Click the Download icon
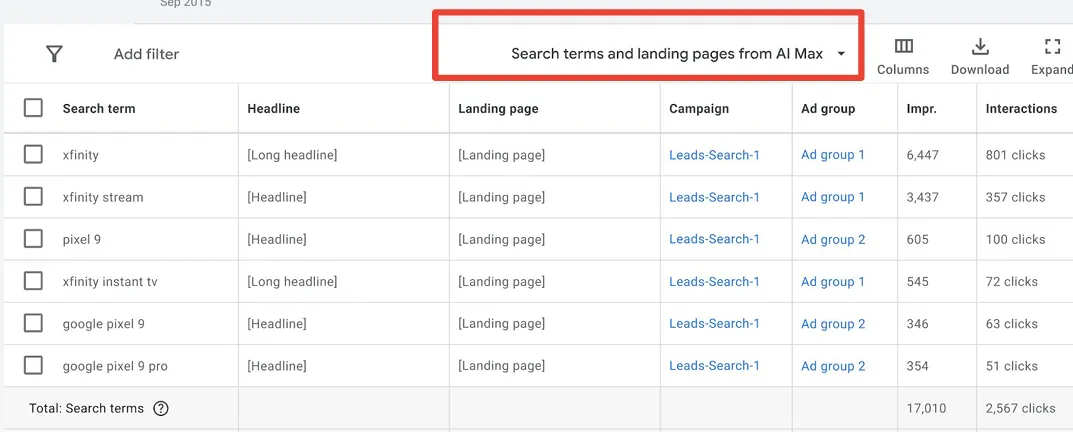 (x=980, y=47)
